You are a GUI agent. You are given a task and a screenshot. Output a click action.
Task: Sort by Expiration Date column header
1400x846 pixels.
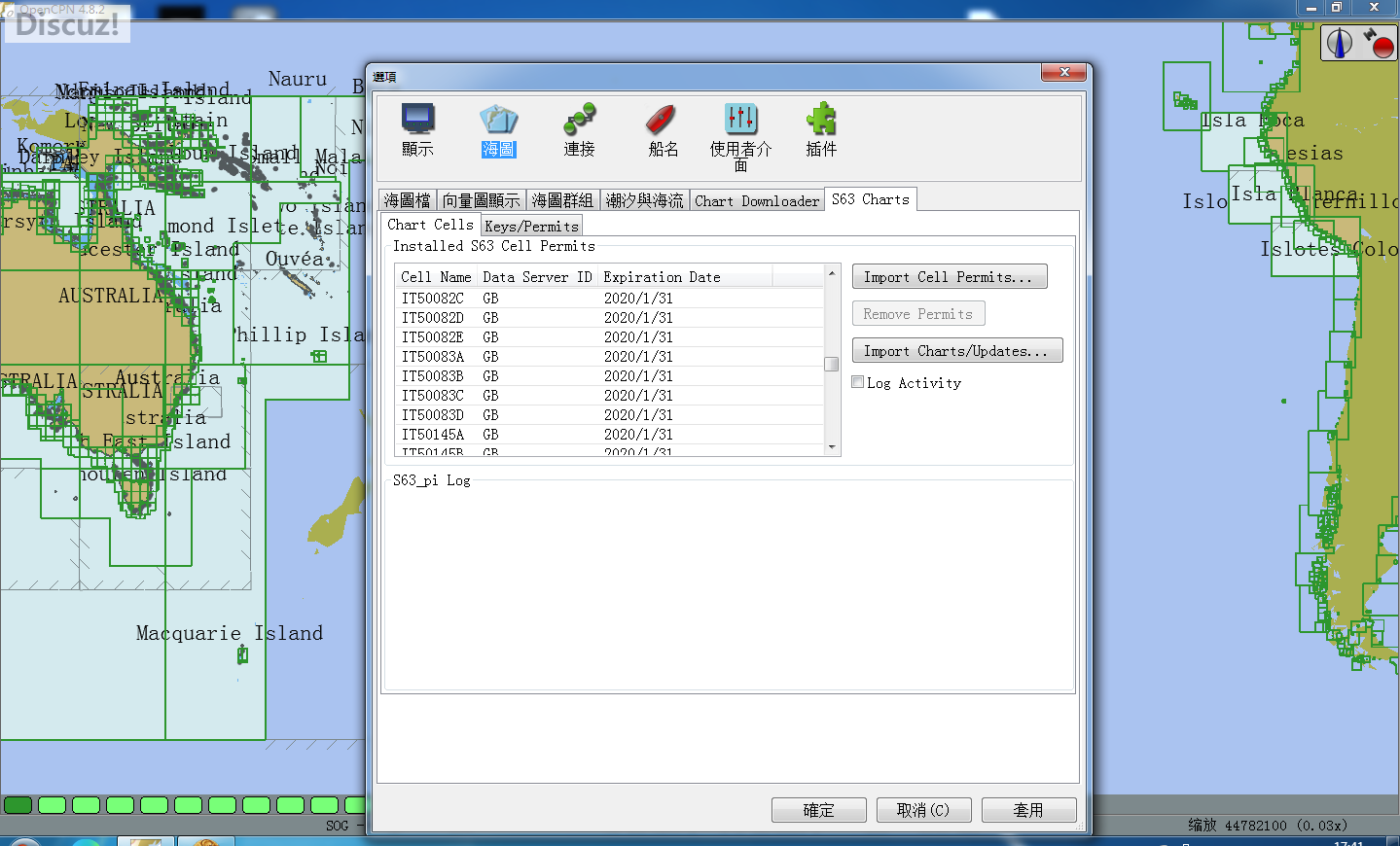pos(685,277)
